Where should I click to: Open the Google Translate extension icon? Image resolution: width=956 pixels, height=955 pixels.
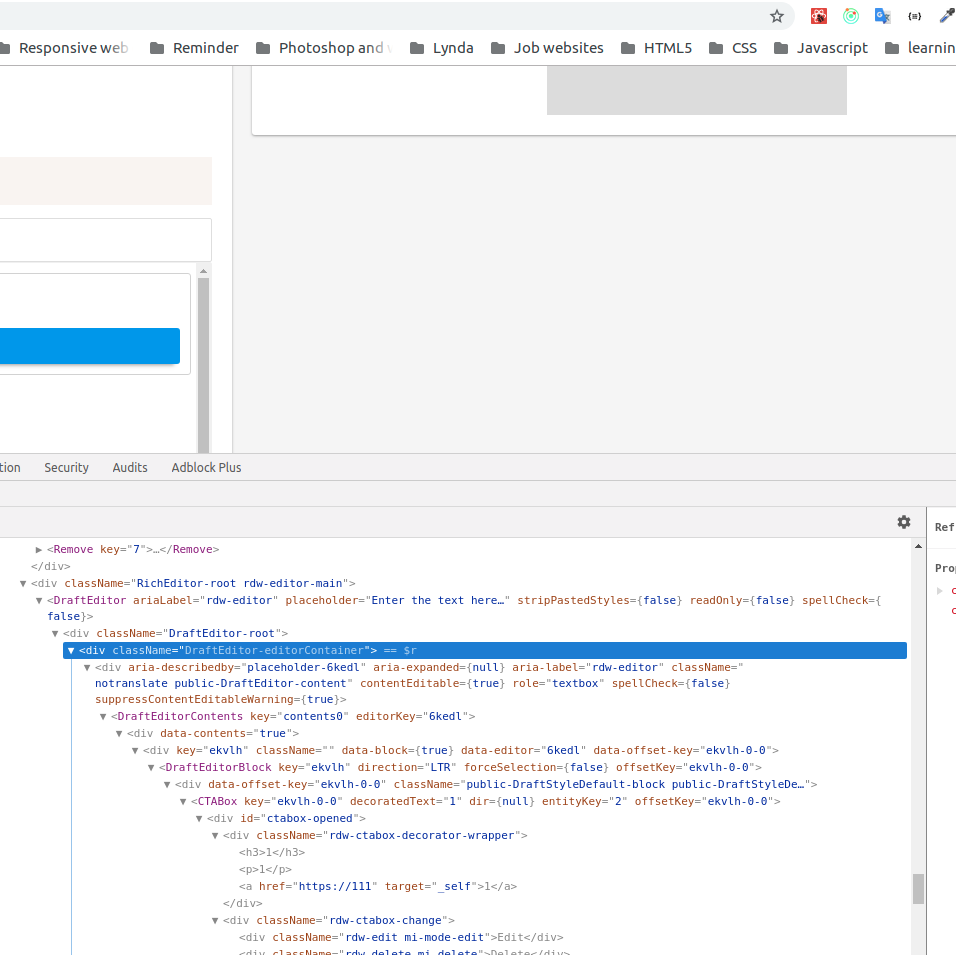[882, 16]
